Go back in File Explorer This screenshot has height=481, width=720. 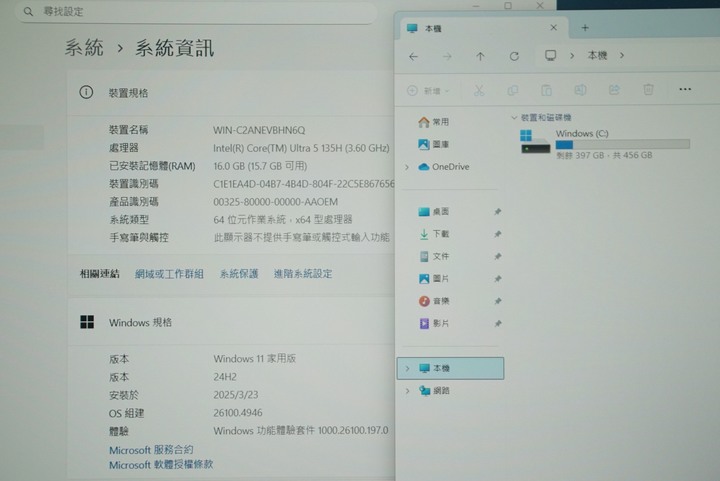pyautogui.click(x=413, y=56)
